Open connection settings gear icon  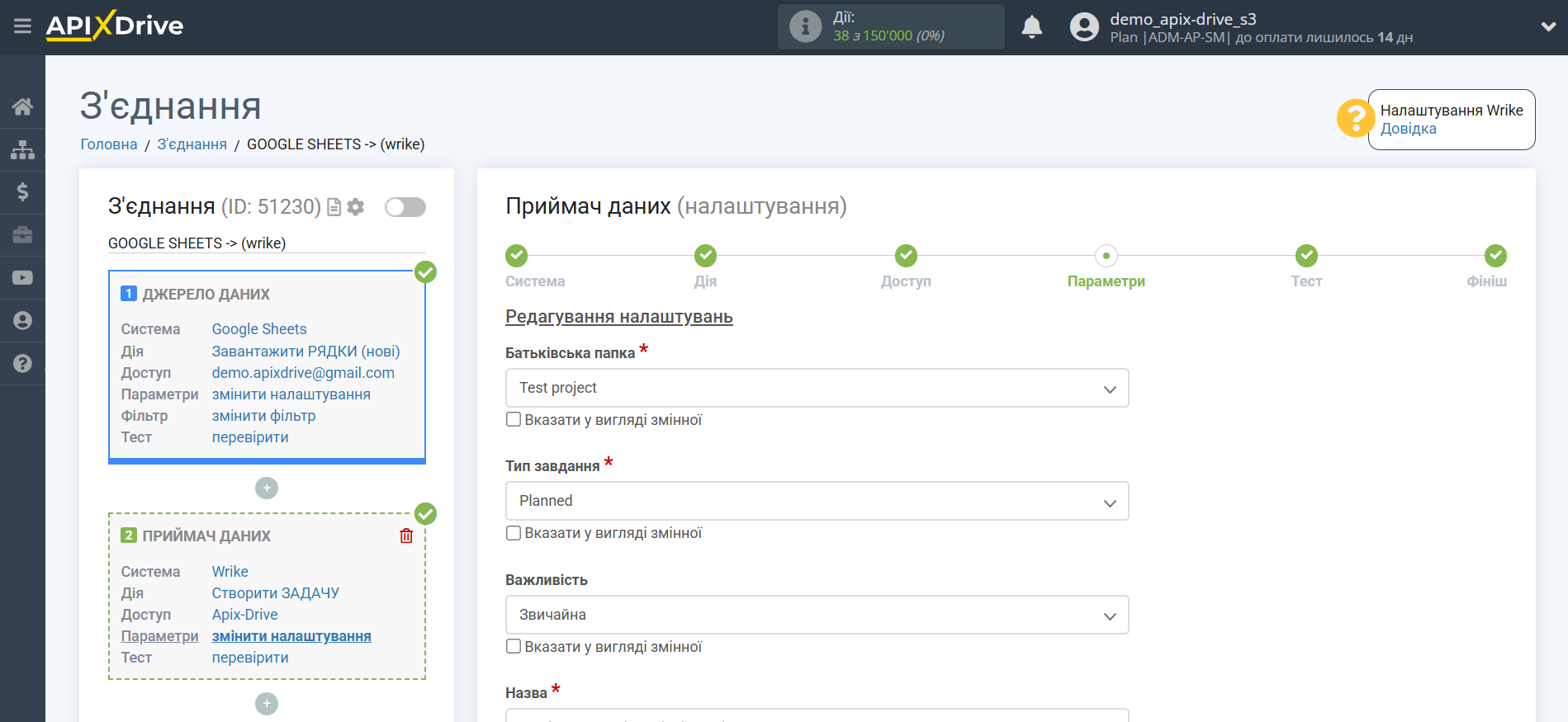tap(356, 207)
